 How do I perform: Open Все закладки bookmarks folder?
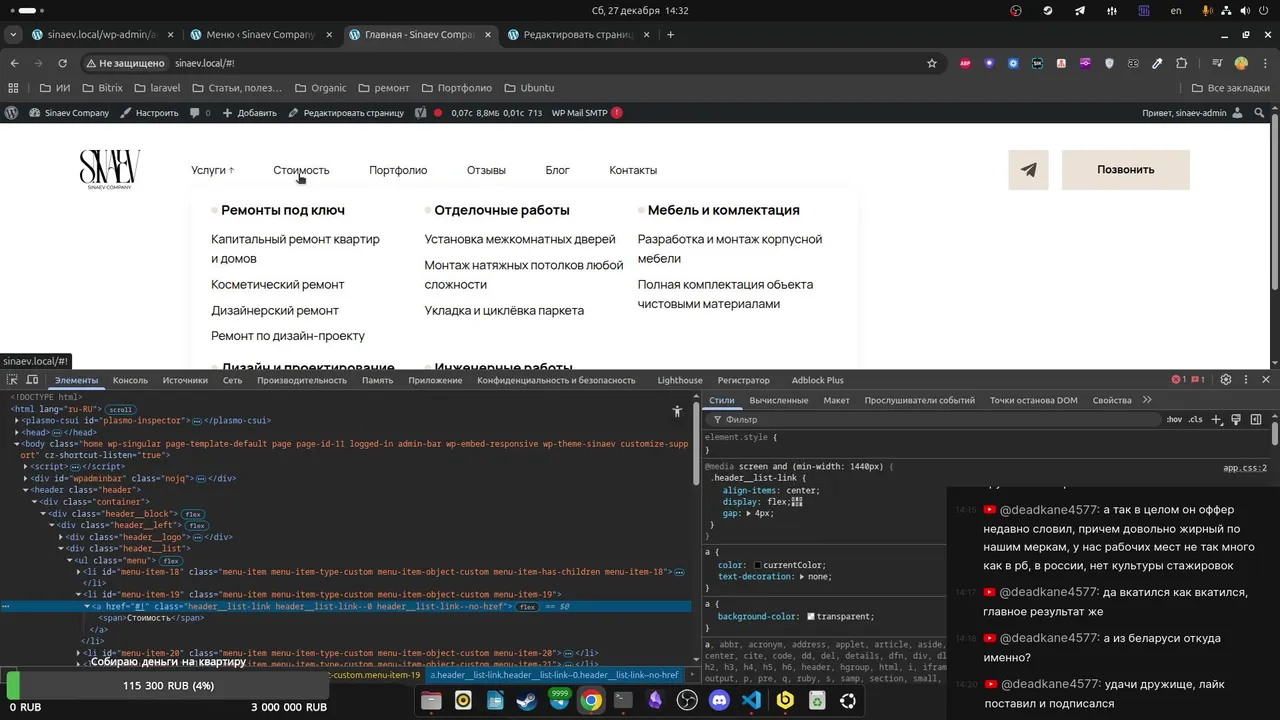tap(1231, 88)
